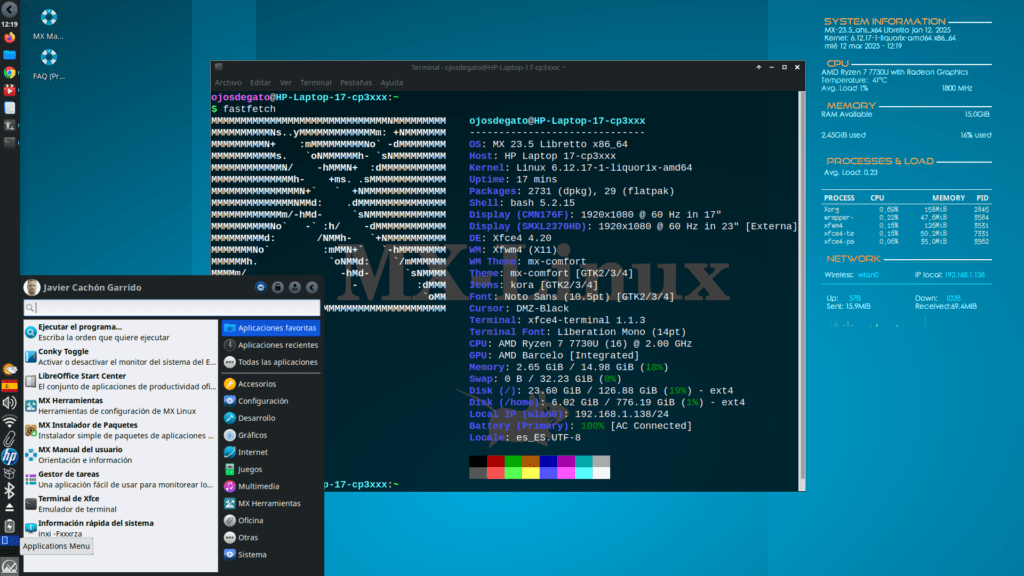
Task: Select the Oficina category
Action: tap(270, 520)
